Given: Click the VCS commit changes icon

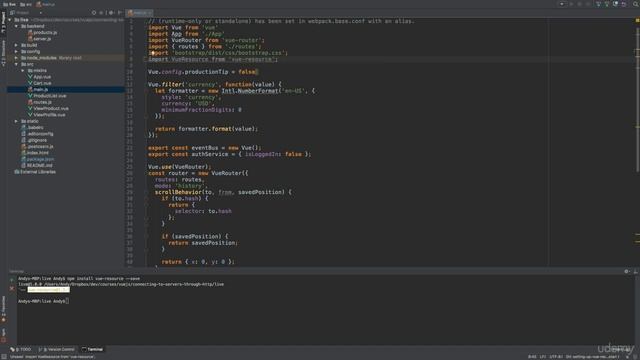Looking at the screenshot, I should (x=607, y=4).
